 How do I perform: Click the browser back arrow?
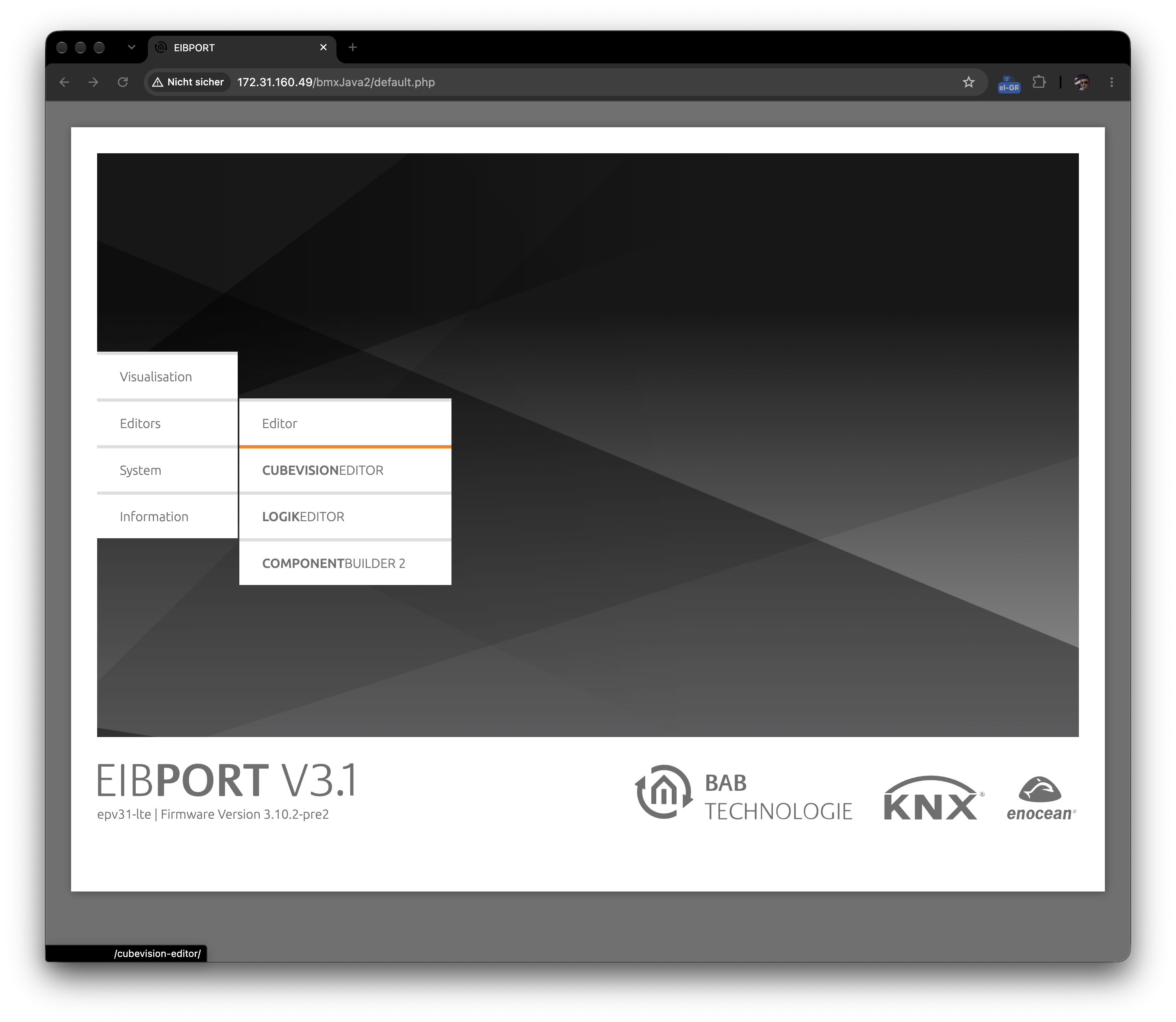point(65,82)
